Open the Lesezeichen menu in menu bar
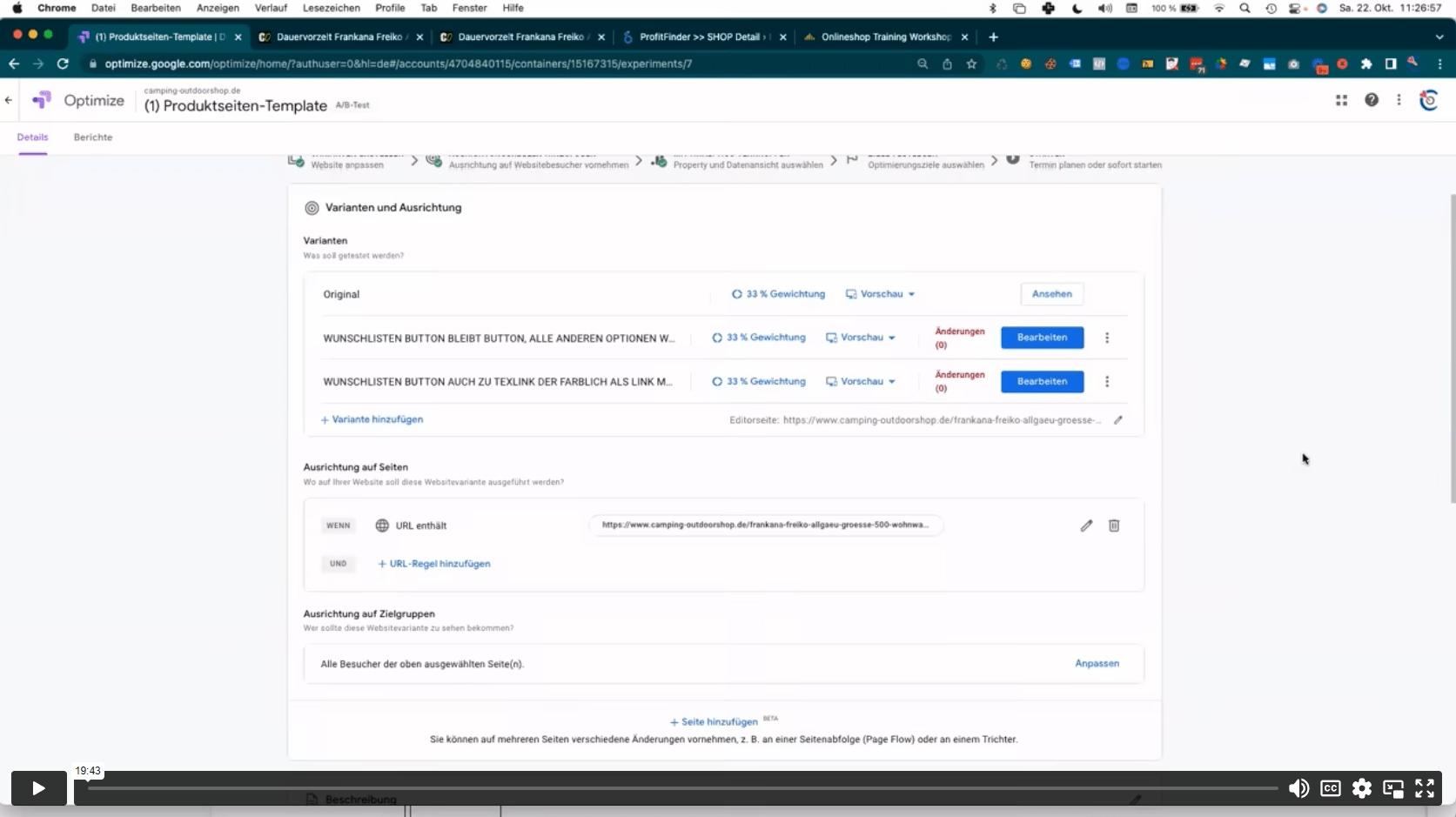Viewport: 1456px width, 817px height. (331, 8)
